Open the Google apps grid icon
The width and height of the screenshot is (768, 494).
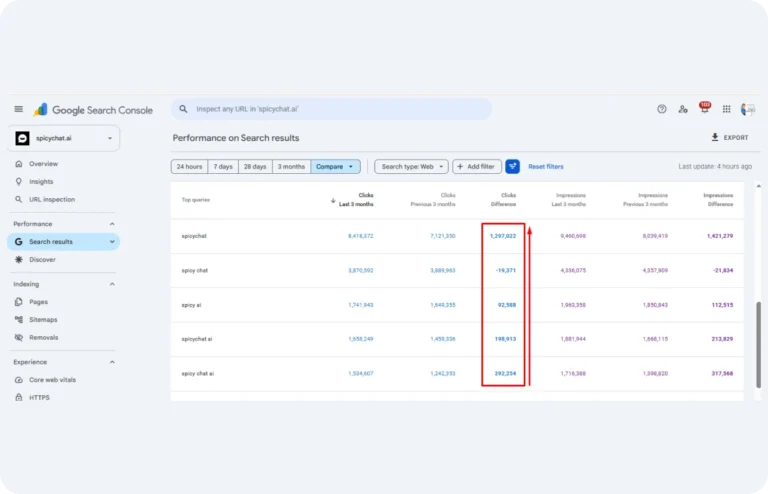(x=726, y=109)
